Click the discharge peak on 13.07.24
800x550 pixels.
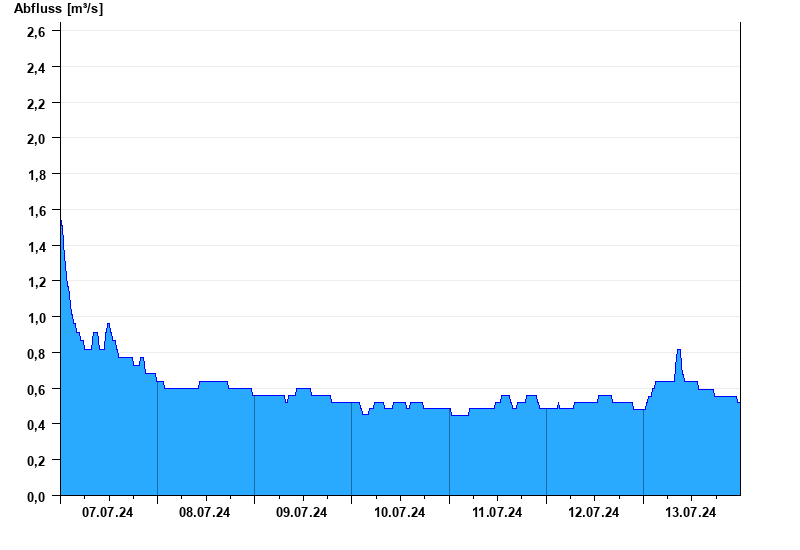click(x=679, y=350)
